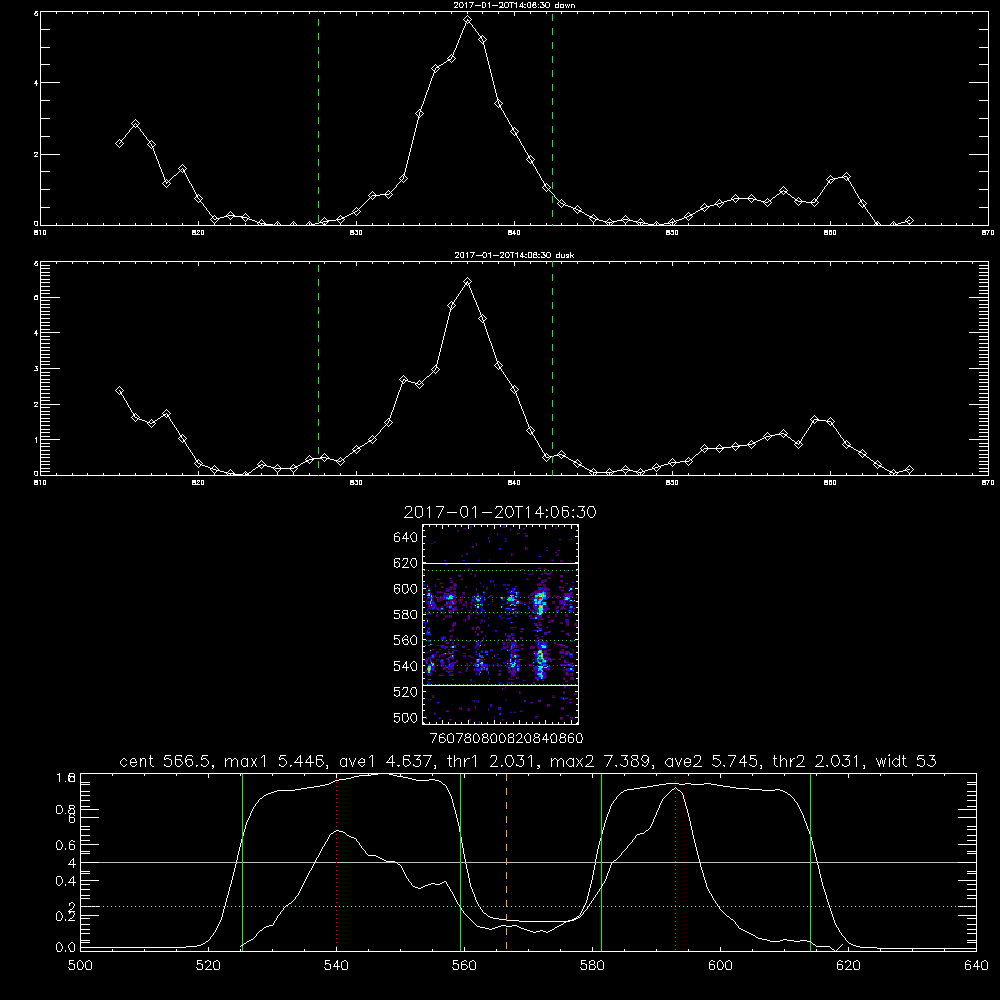Click the rightmost green boundary line in bottom plot
Screen dimensions: 1000x1000
811,861
